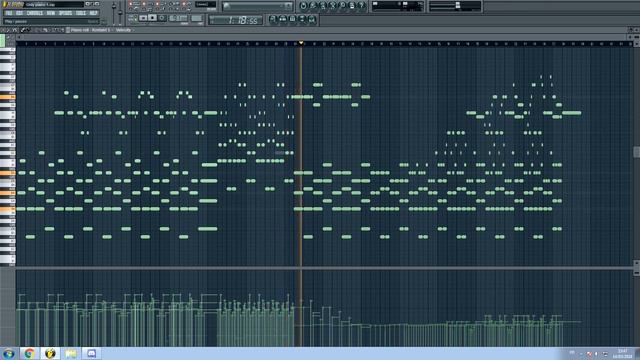
Task: Click the Play button in transport
Action: (x=143, y=18)
